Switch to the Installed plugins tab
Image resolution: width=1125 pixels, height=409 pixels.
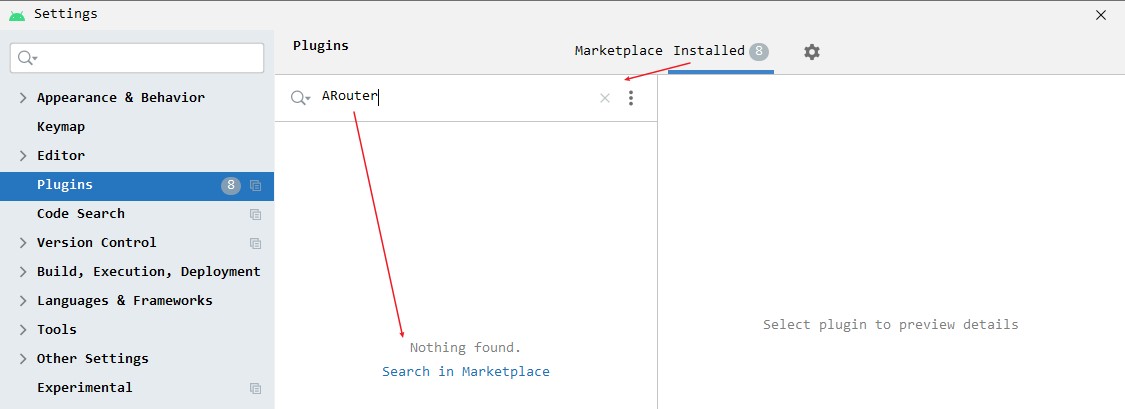pos(709,51)
